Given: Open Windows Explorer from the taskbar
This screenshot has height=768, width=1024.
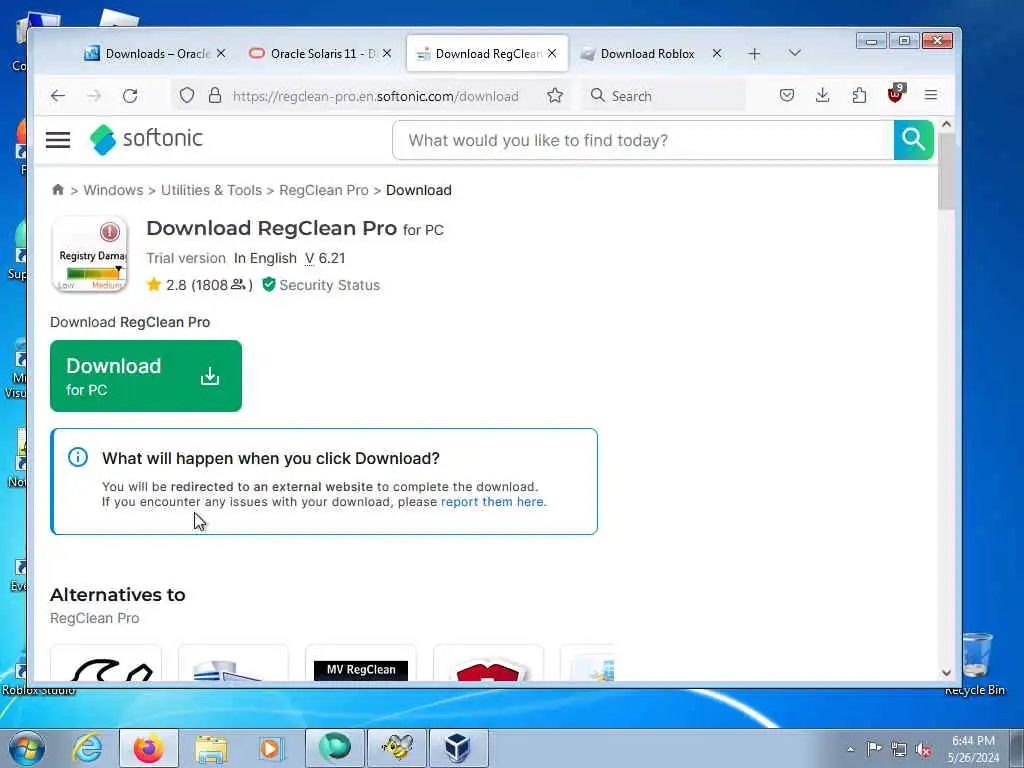Looking at the screenshot, I should 211,748.
